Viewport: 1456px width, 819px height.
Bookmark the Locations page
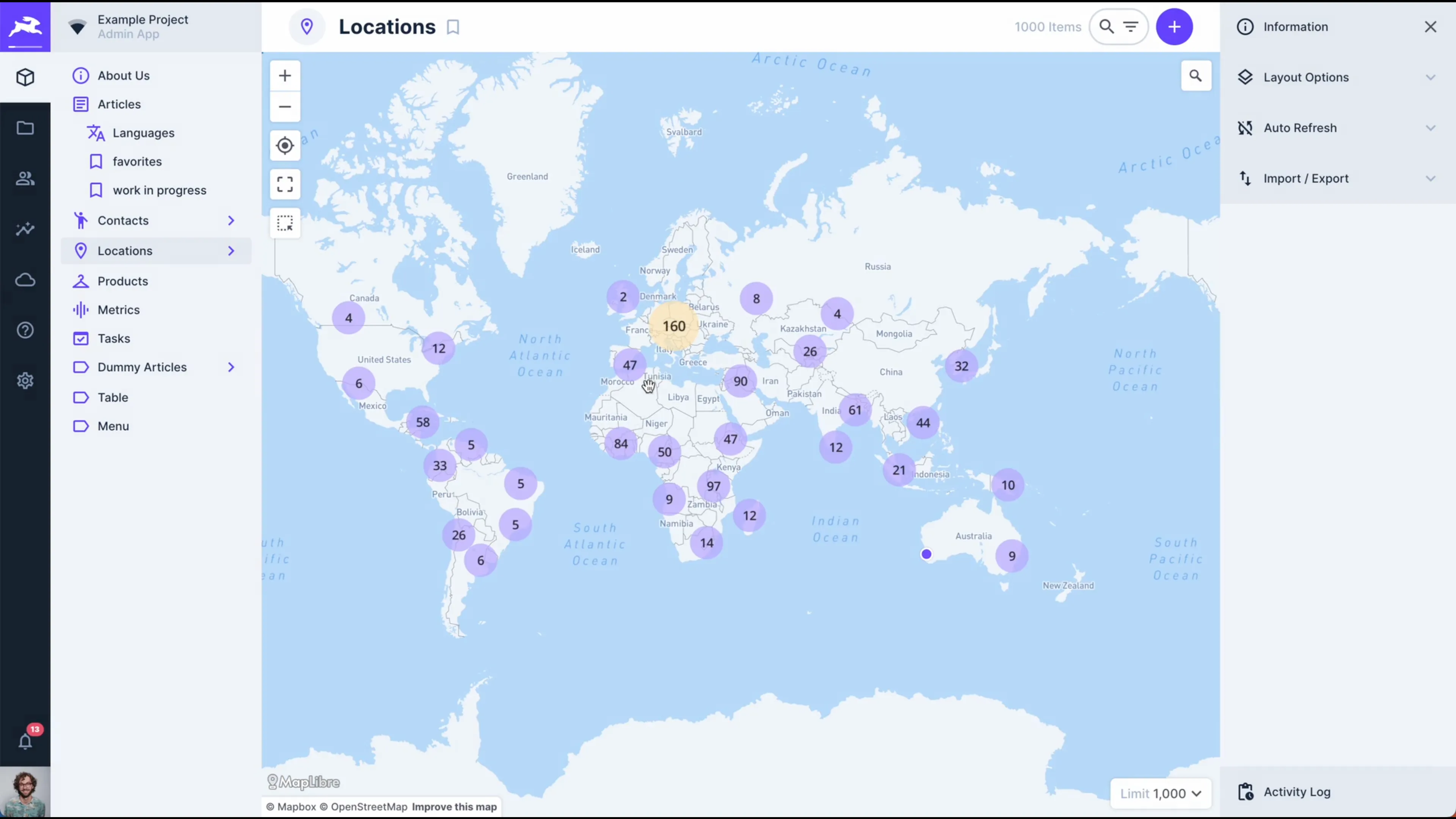[x=453, y=27]
